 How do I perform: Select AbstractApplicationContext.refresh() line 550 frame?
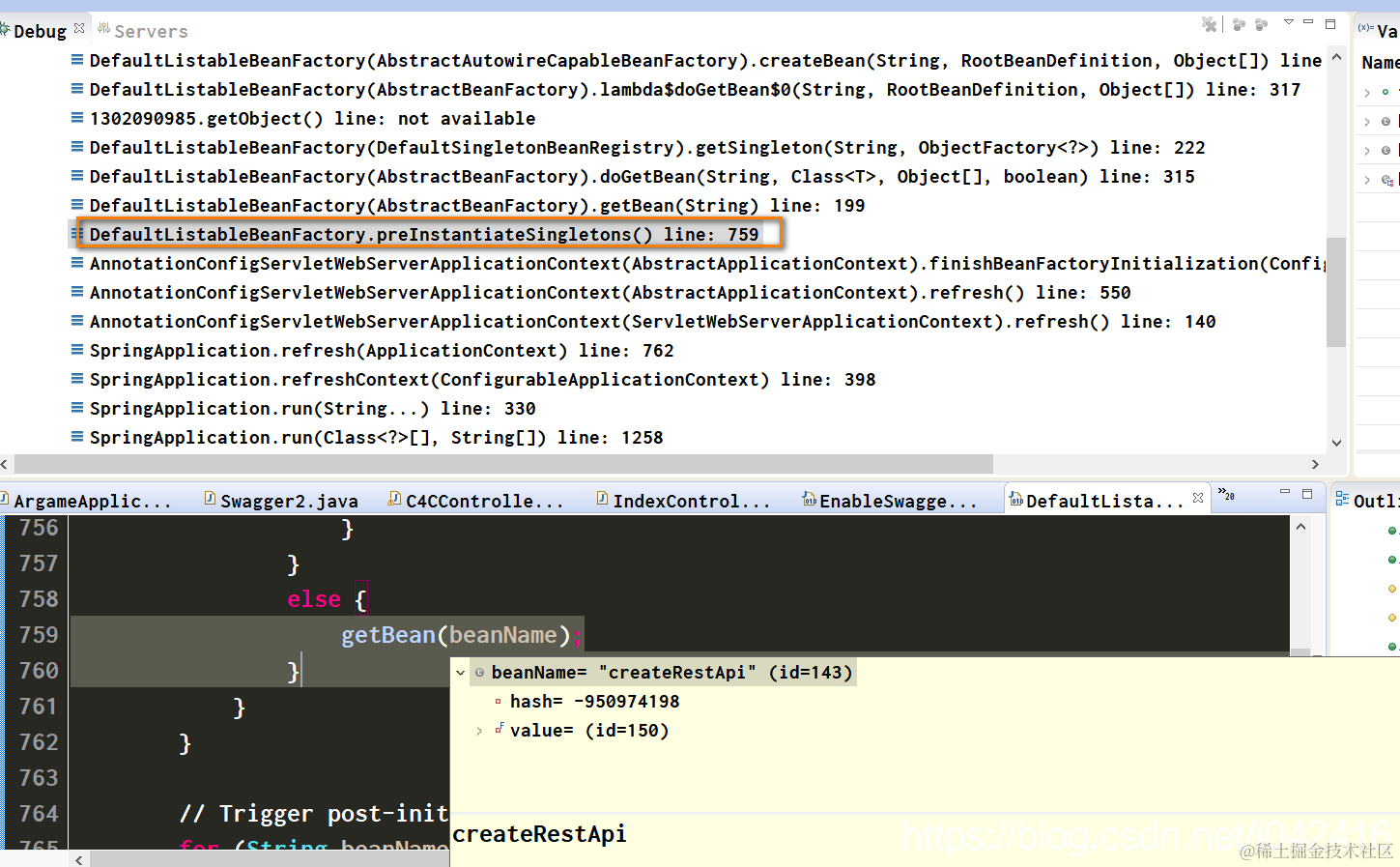tap(610, 292)
